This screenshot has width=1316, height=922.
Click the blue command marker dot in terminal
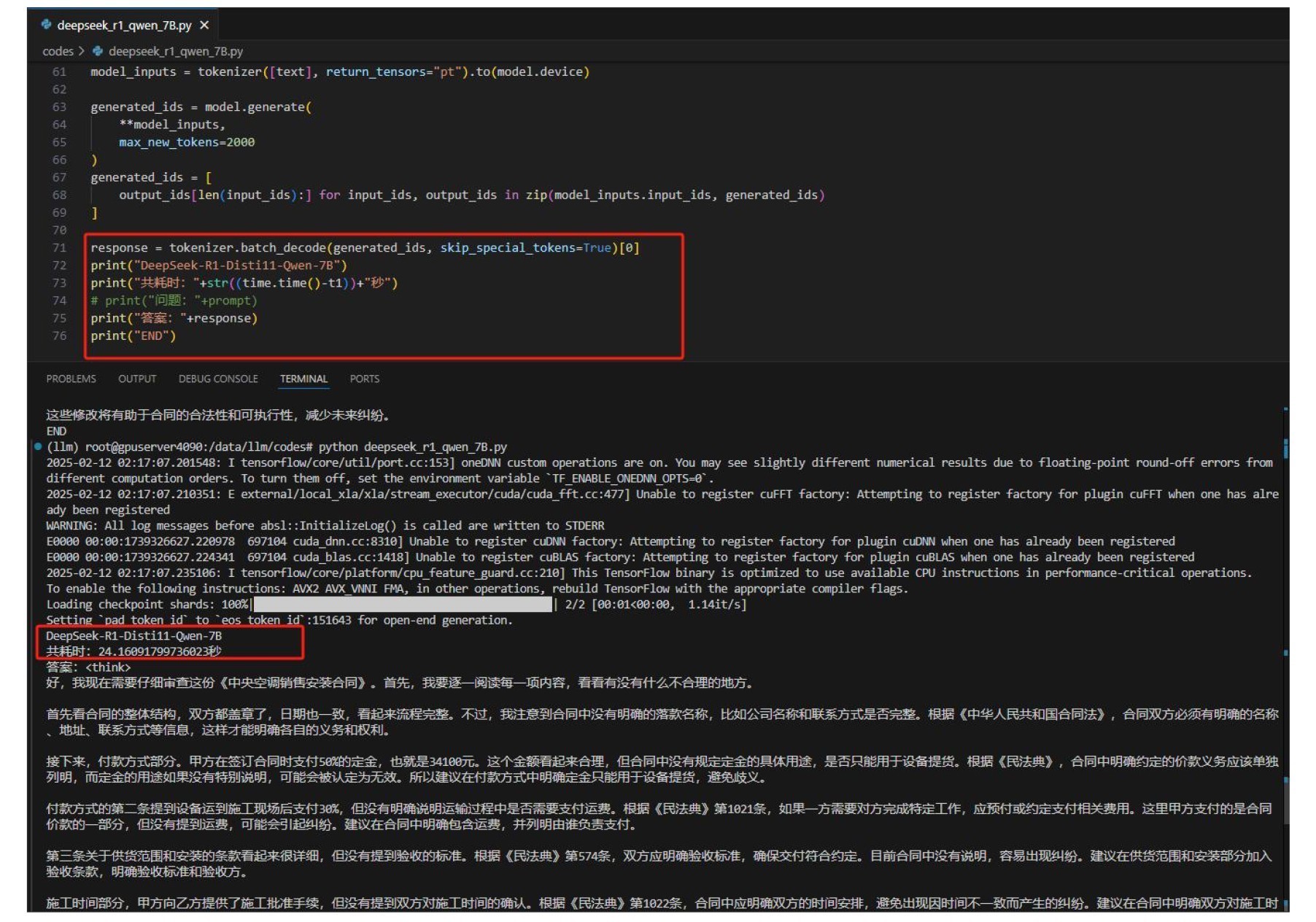pos(38,446)
